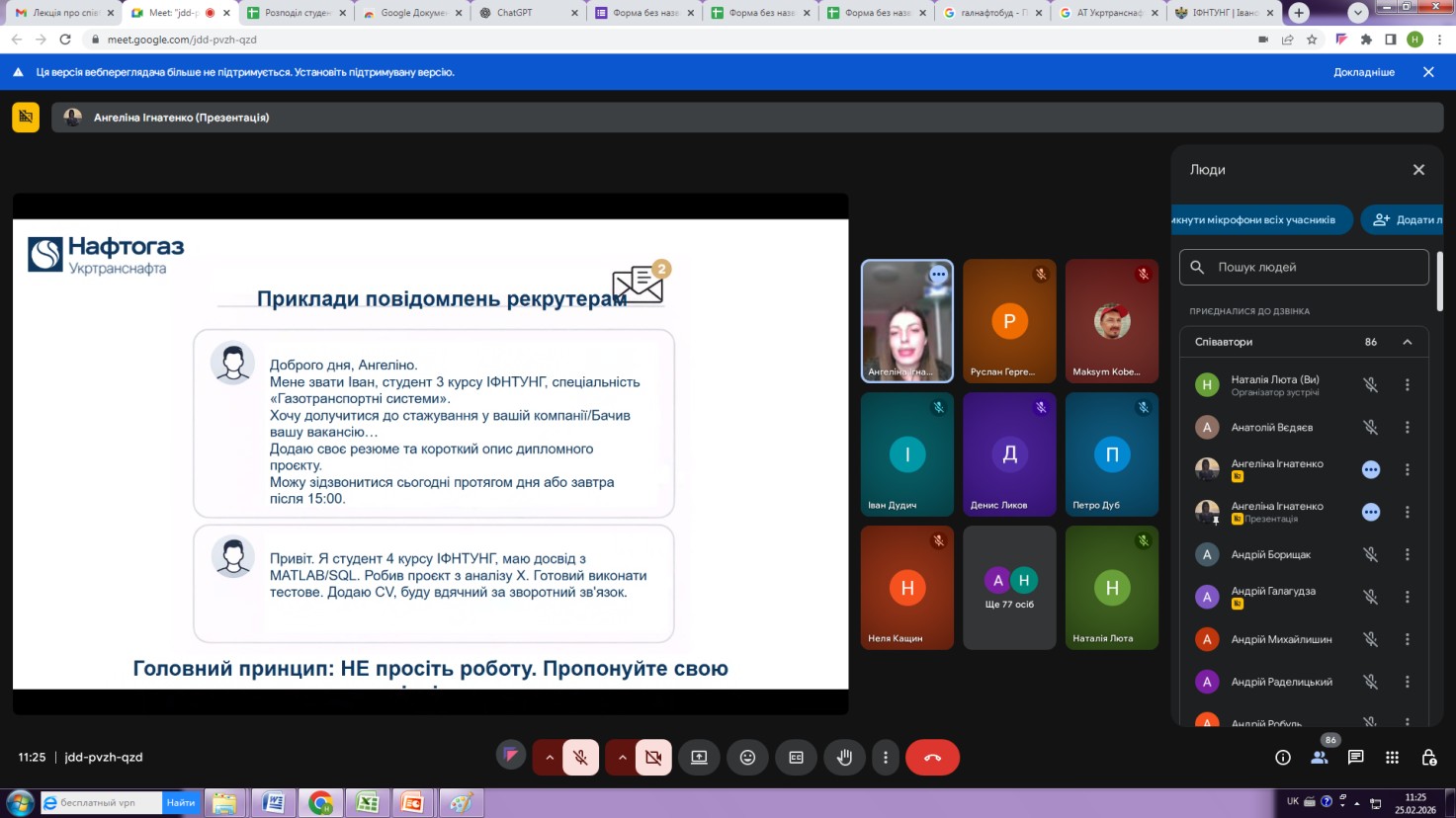The height and width of the screenshot is (818, 1456).
Task: Raise hand using the hand icon
Action: click(844, 758)
